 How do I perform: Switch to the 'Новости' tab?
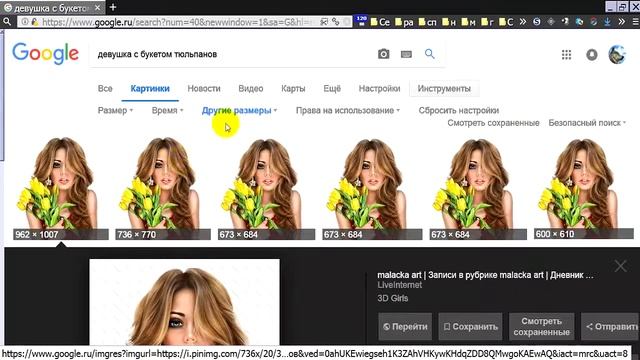204,89
